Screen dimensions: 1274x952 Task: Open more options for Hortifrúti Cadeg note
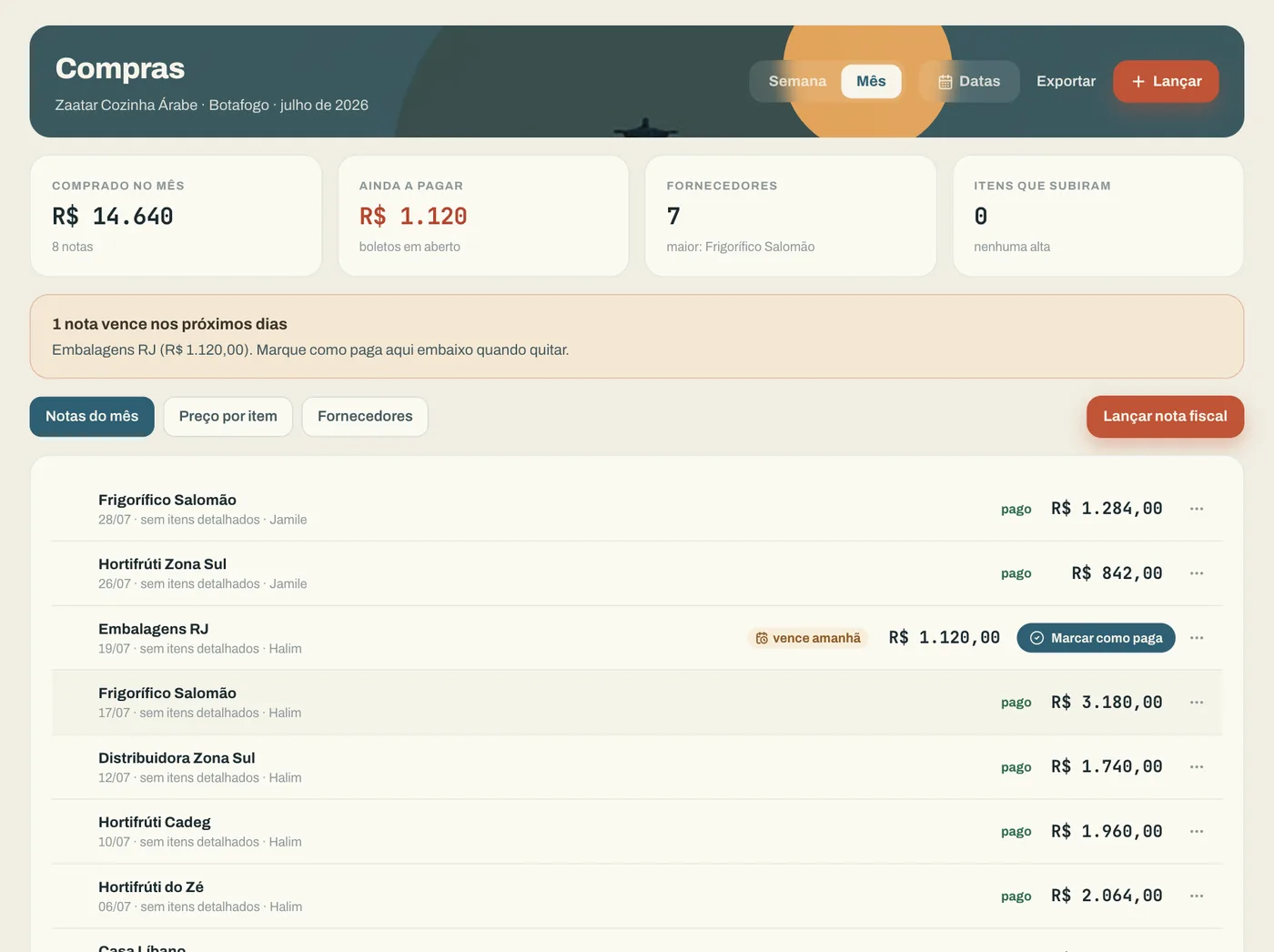click(x=1197, y=832)
